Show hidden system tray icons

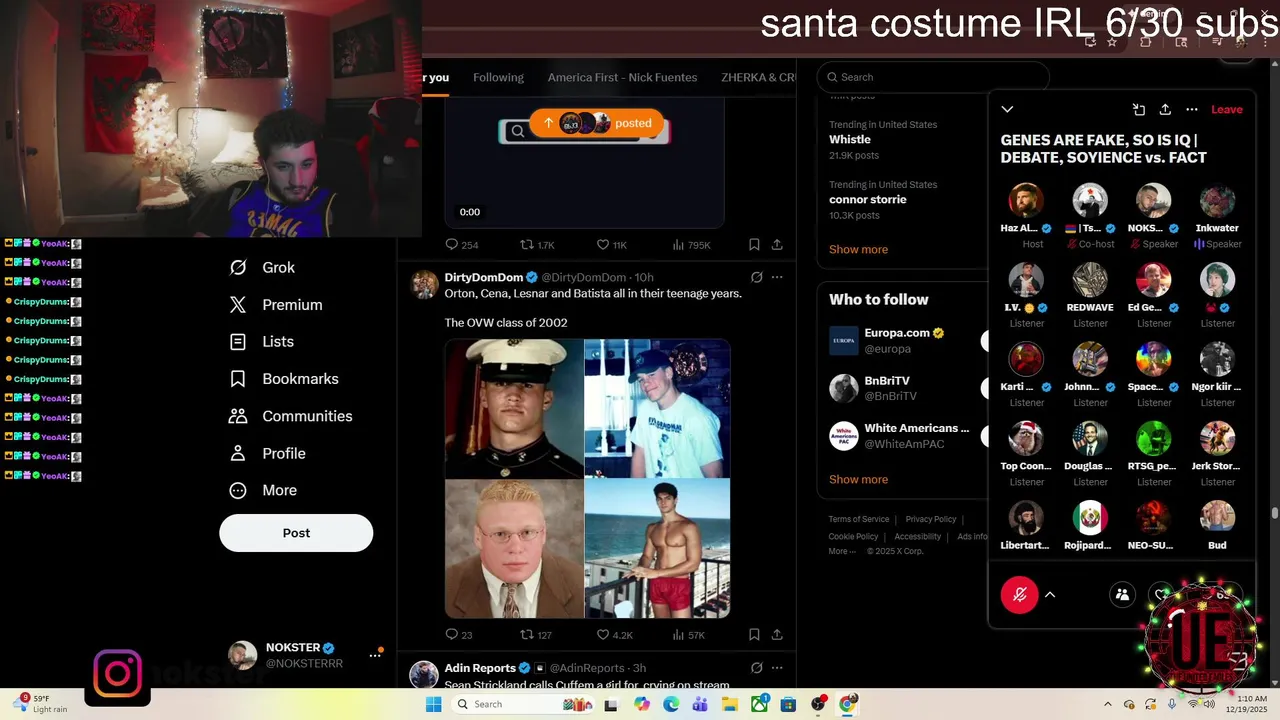coord(1107,704)
